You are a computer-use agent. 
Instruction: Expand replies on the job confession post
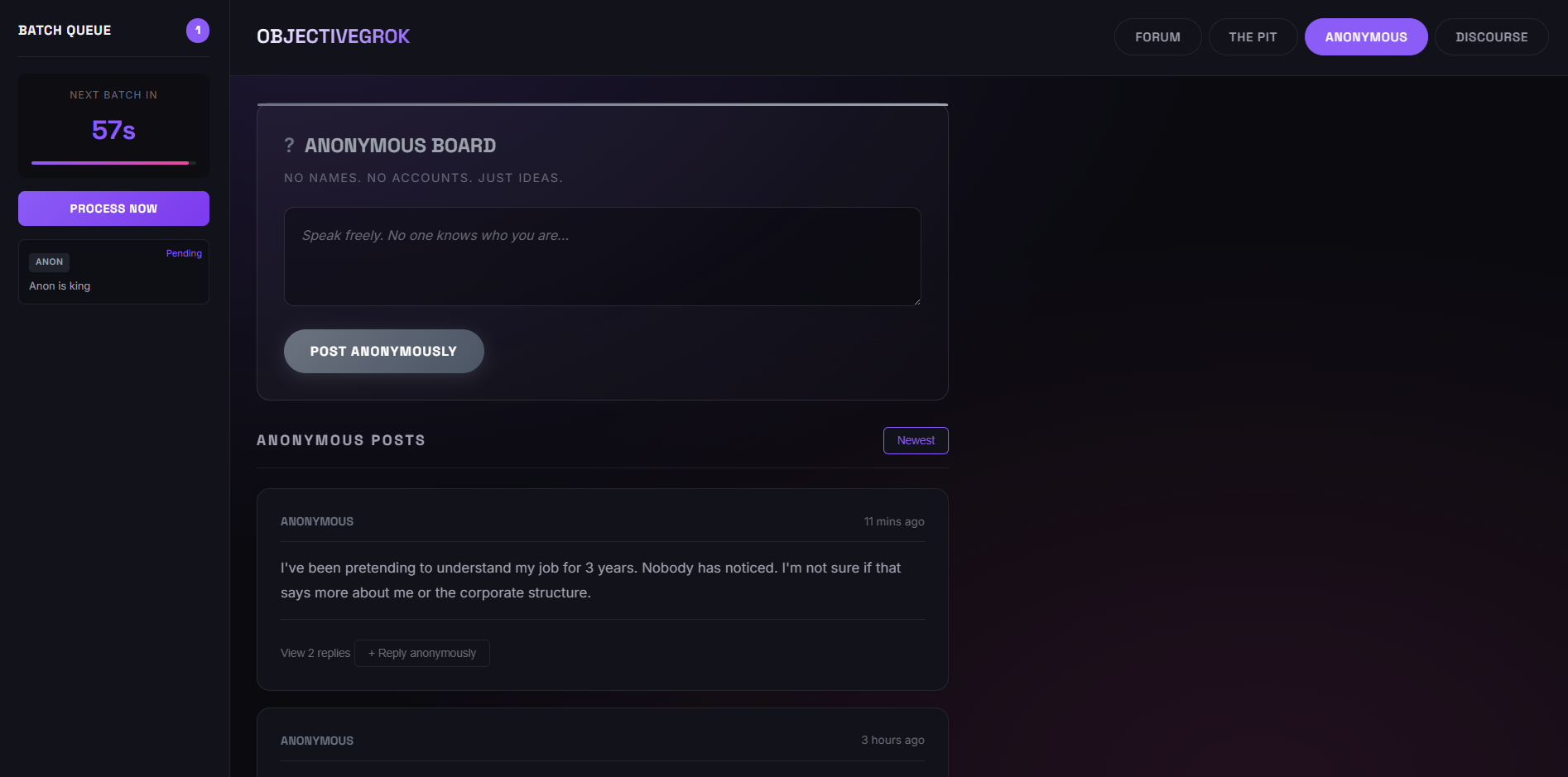click(x=315, y=653)
